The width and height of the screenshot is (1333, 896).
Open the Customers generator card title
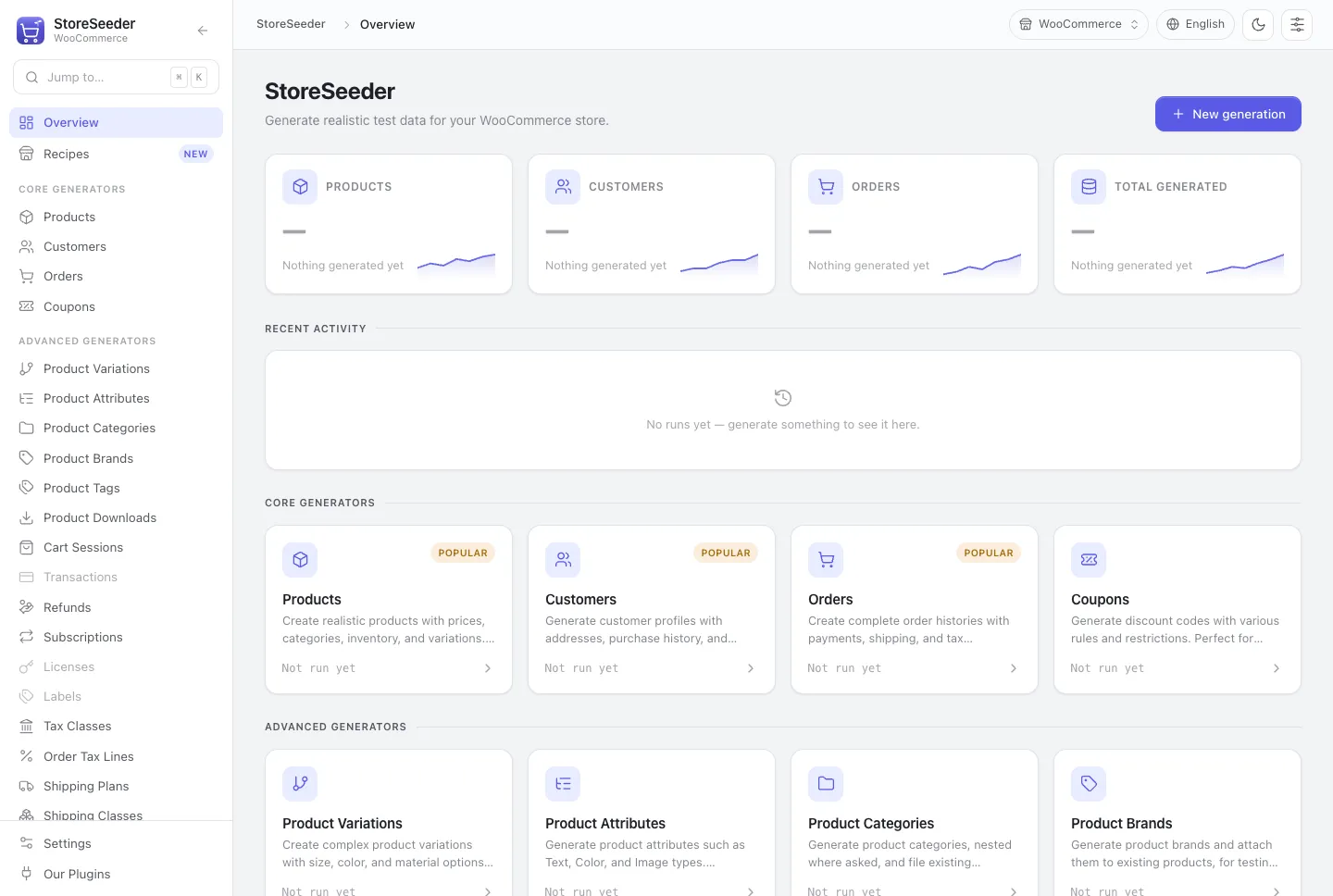(x=580, y=600)
